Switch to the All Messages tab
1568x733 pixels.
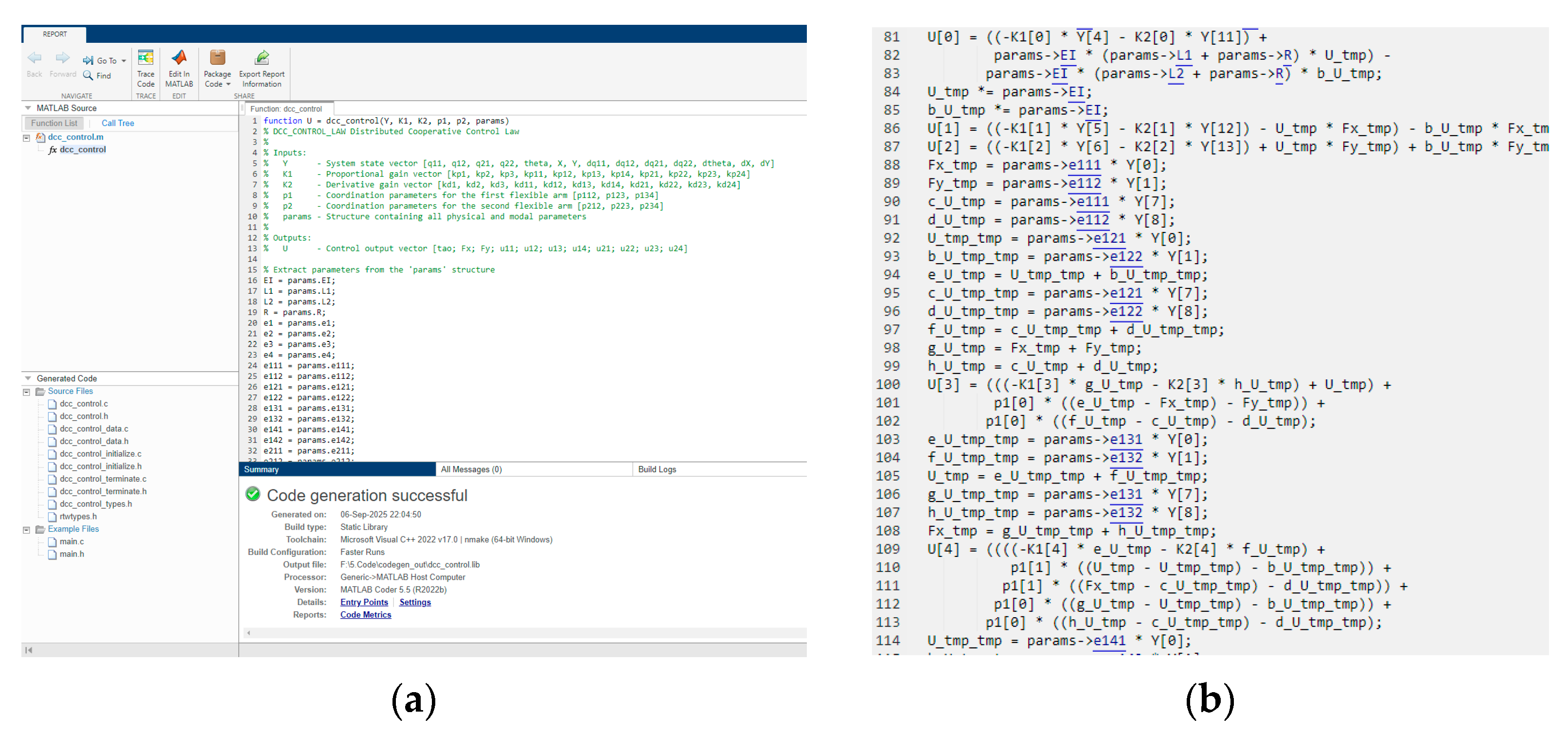(x=471, y=469)
